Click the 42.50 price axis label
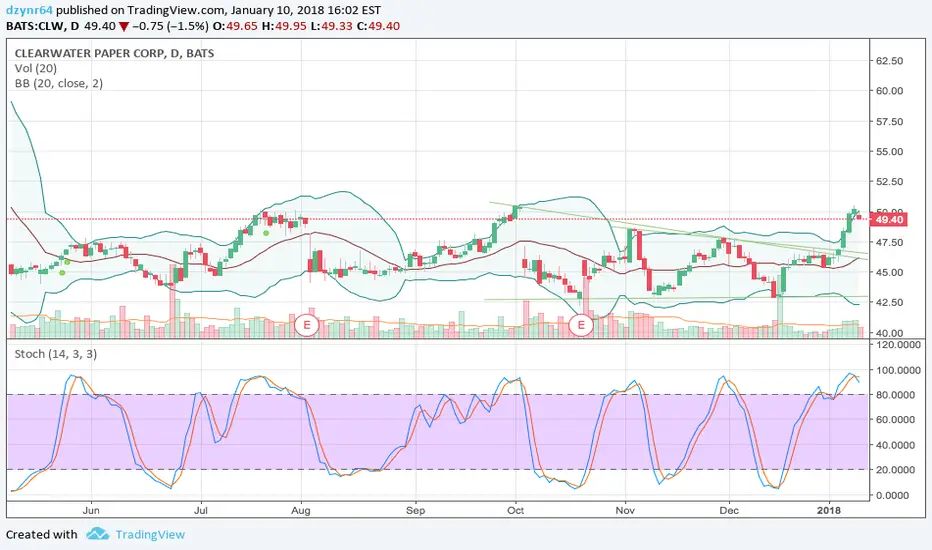Image resolution: width=932 pixels, height=550 pixels. (x=889, y=303)
